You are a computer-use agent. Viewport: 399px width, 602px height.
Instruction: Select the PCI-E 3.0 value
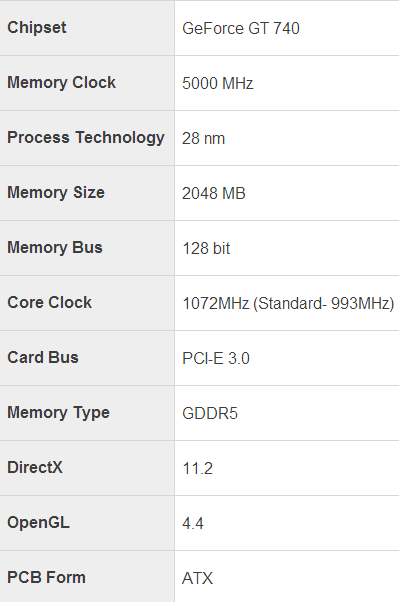(x=216, y=358)
